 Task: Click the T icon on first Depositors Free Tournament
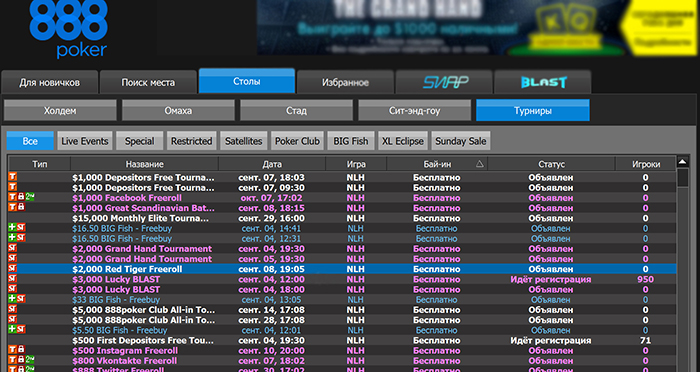pos(12,177)
